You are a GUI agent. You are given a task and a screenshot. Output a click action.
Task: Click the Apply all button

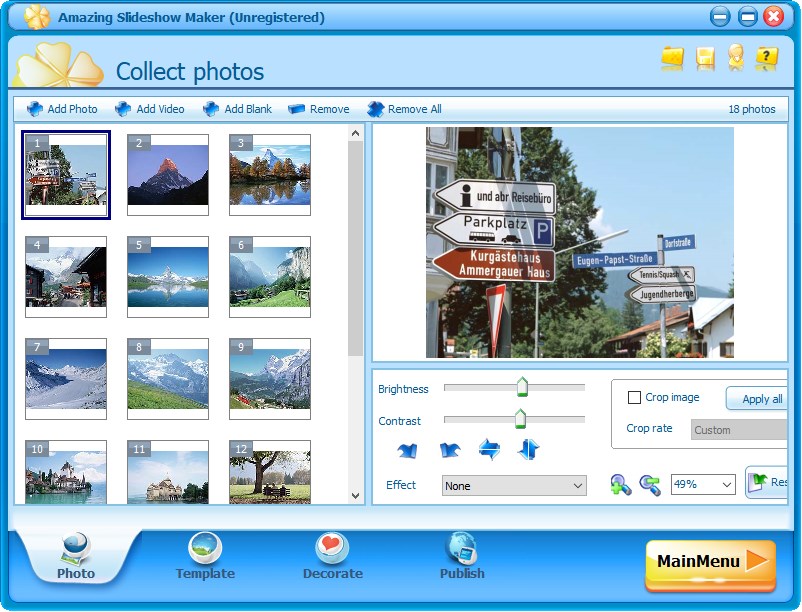pyautogui.click(x=757, y=399)
